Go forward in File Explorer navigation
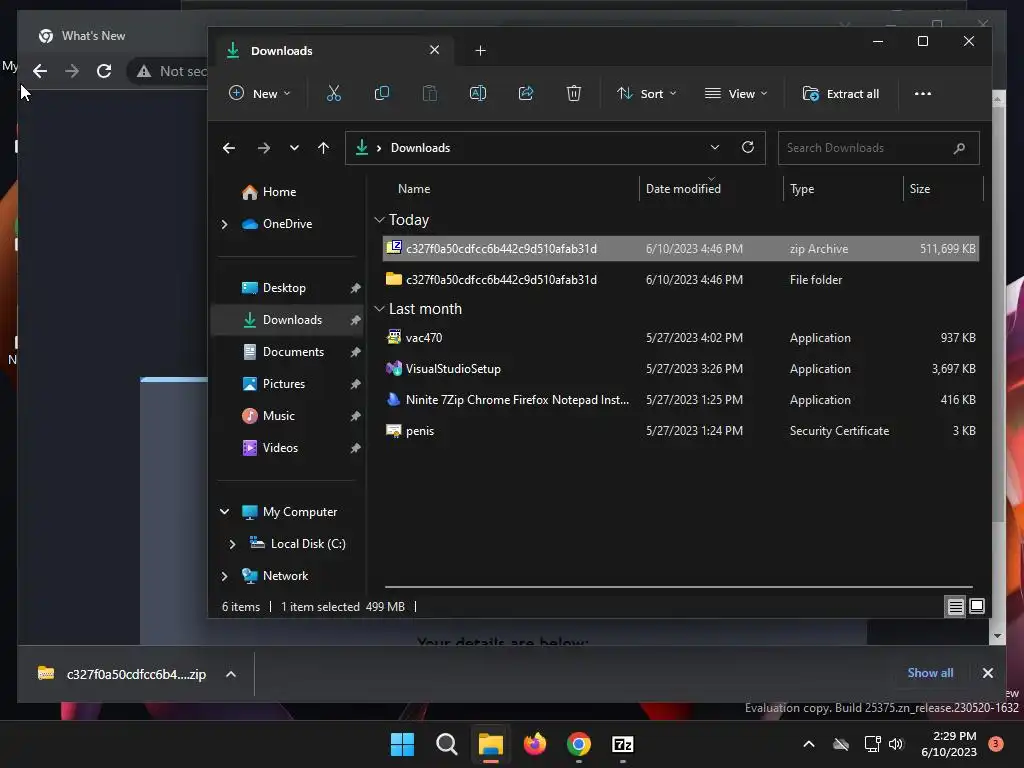 (264, 148)
